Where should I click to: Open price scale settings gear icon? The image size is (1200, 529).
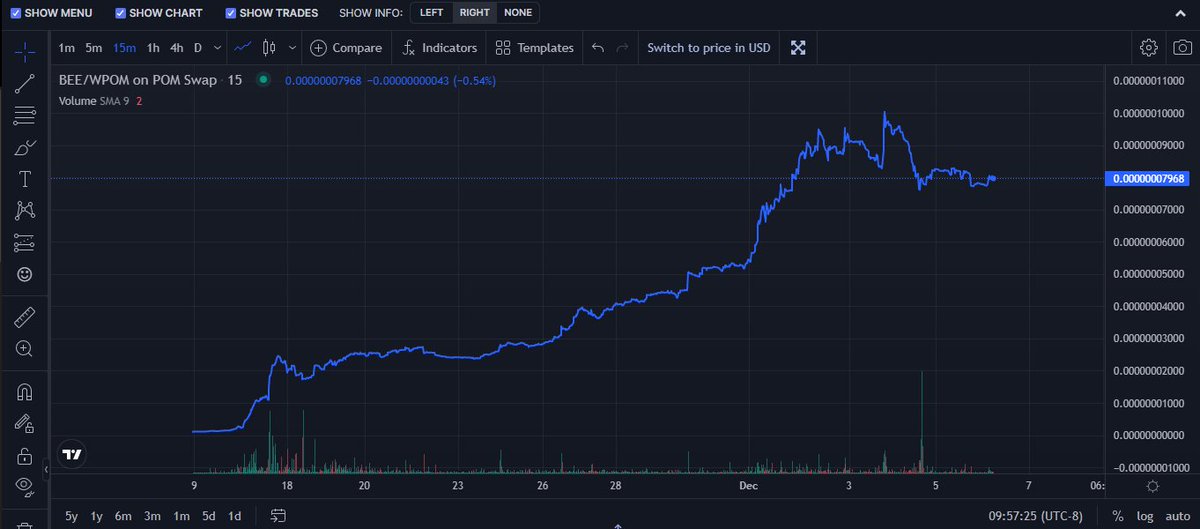[1152, 487]
